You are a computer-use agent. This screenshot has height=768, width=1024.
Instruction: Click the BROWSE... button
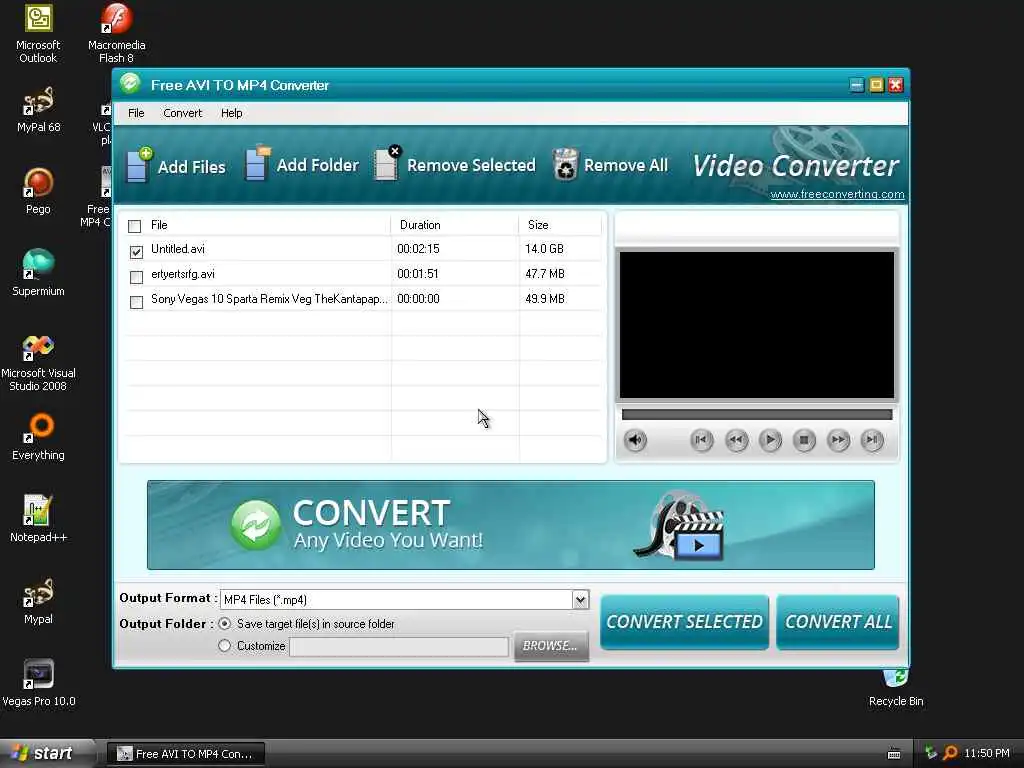click(x=551, y=646)
